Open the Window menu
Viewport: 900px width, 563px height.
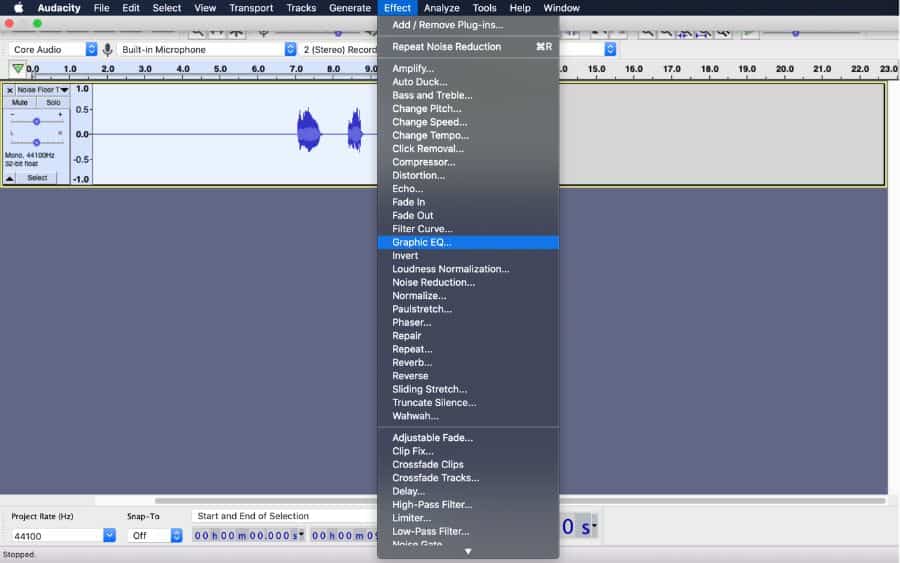(561, 8)
